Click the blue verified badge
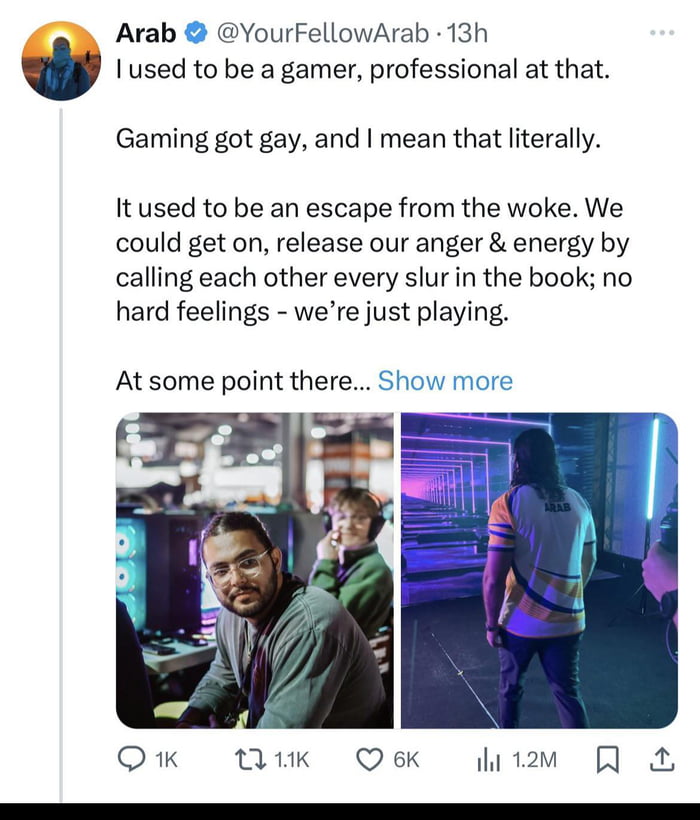This screenshot has height=820, width=700. coord(195,34)
